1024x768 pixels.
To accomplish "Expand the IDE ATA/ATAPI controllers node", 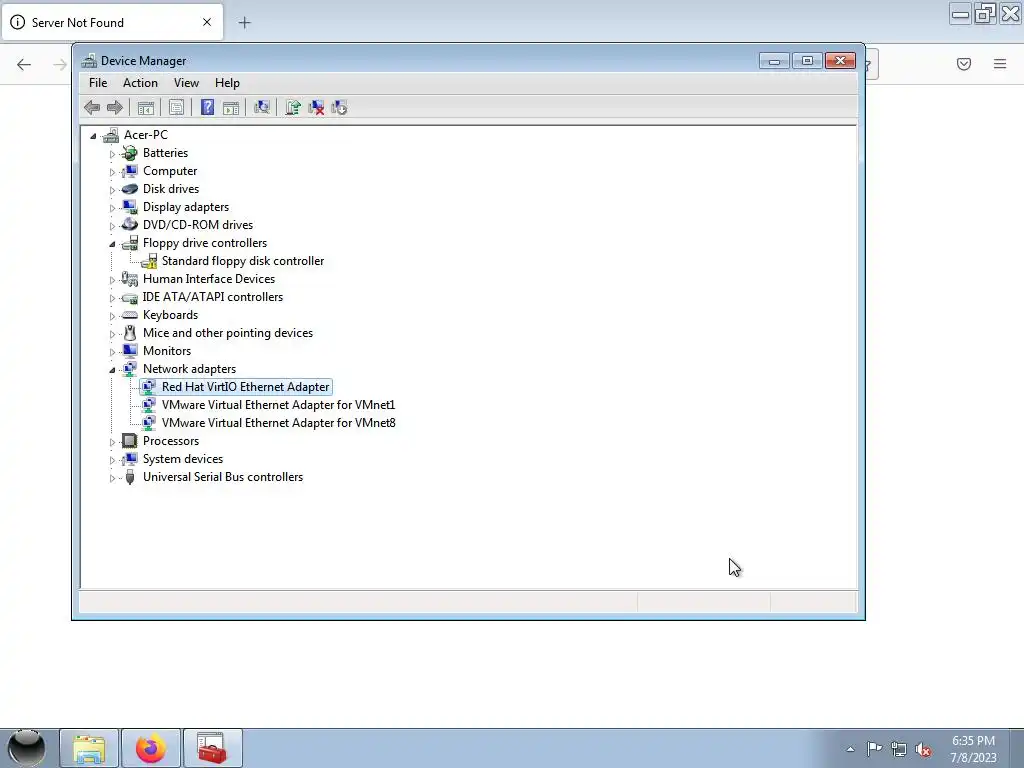I will click(112, 298).
